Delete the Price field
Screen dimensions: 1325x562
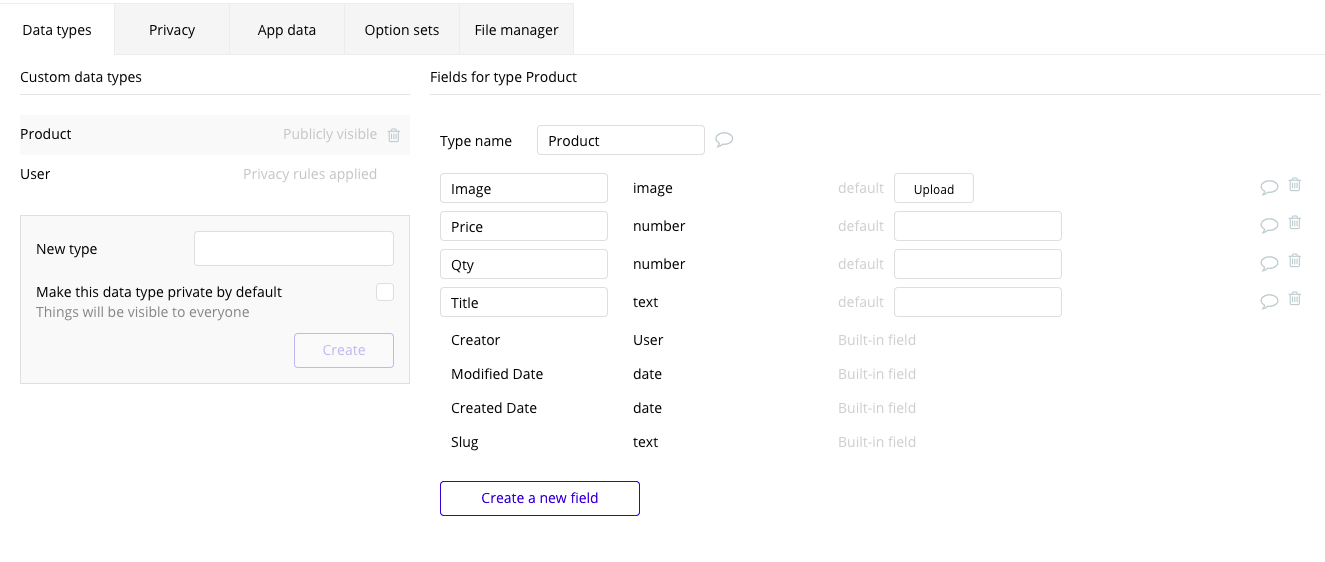click(x=1295, y=223)
